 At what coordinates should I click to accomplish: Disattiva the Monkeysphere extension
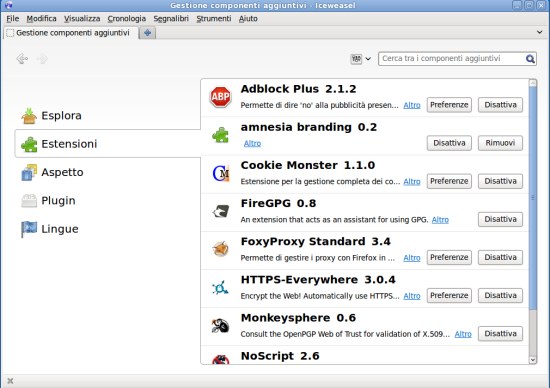[x=500, y=334]
